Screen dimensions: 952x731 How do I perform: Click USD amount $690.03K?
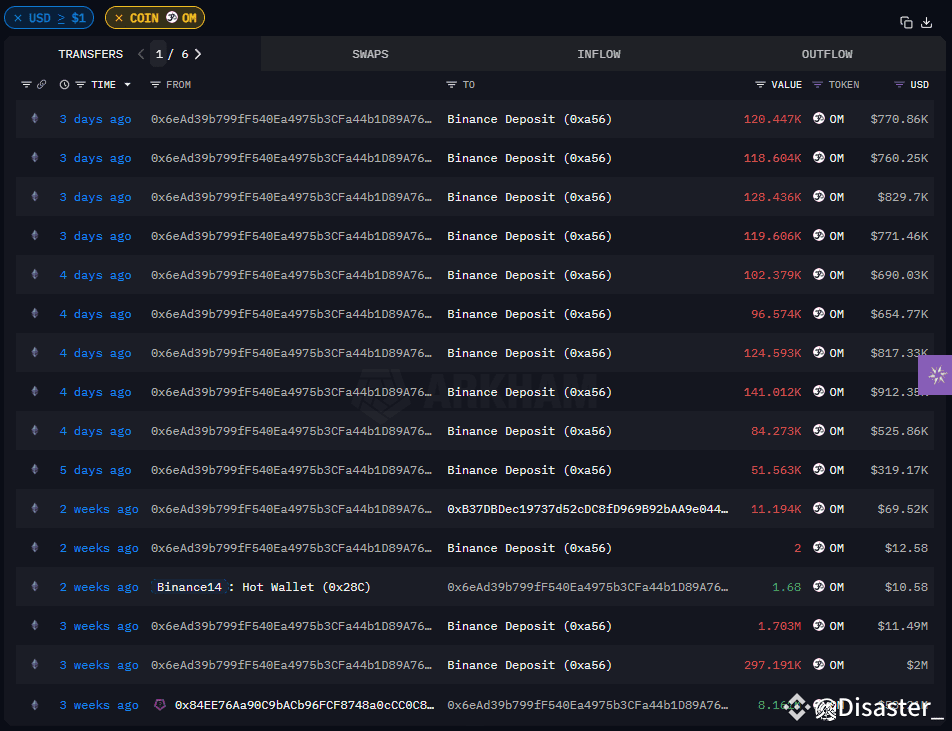tap(899, 275)
